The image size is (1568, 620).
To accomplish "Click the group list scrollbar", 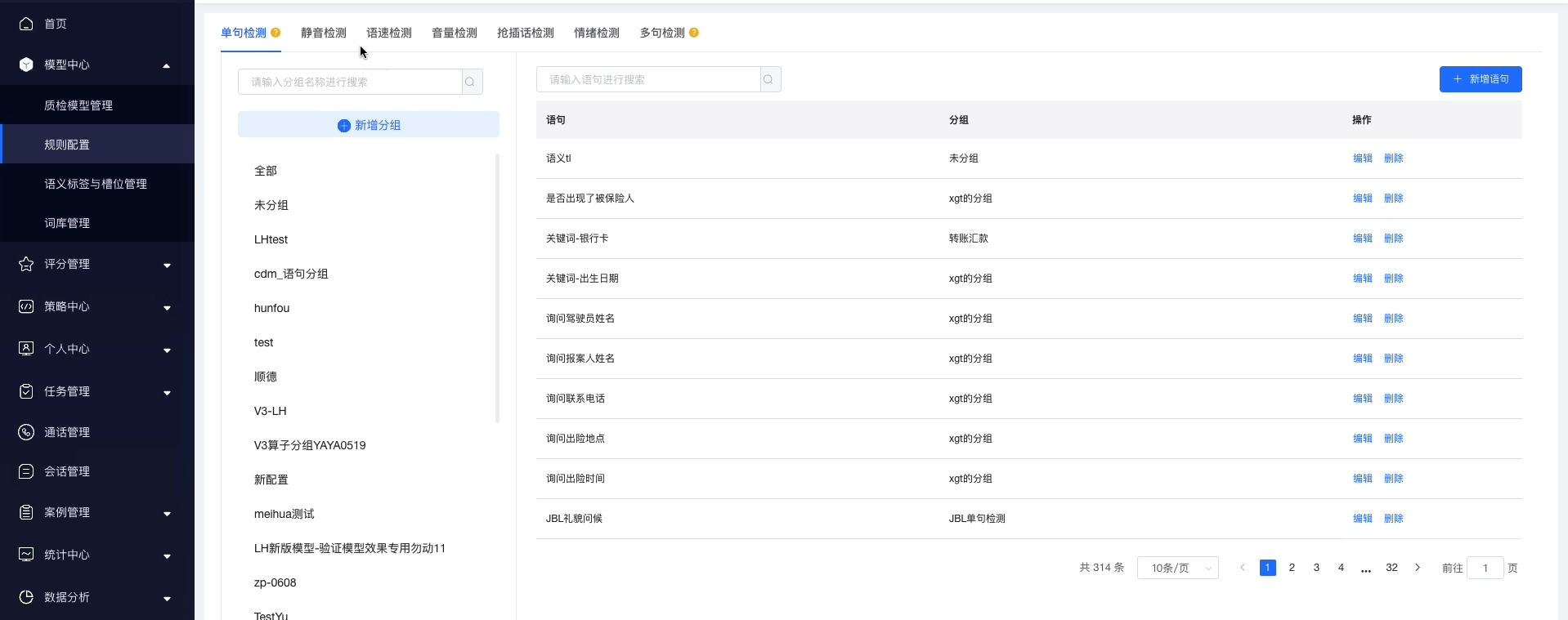I will tap(497, 288).
